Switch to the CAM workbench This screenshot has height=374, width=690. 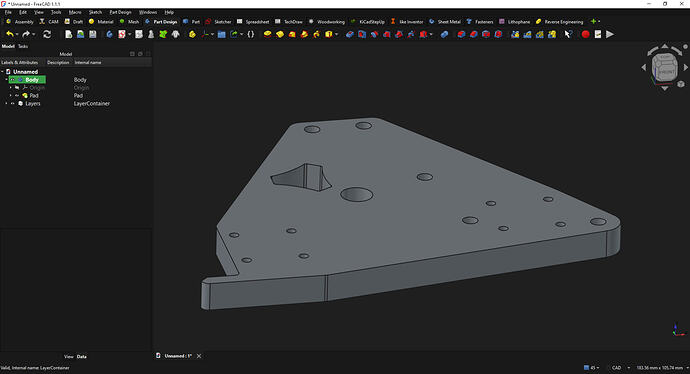[x=49, y=22]
